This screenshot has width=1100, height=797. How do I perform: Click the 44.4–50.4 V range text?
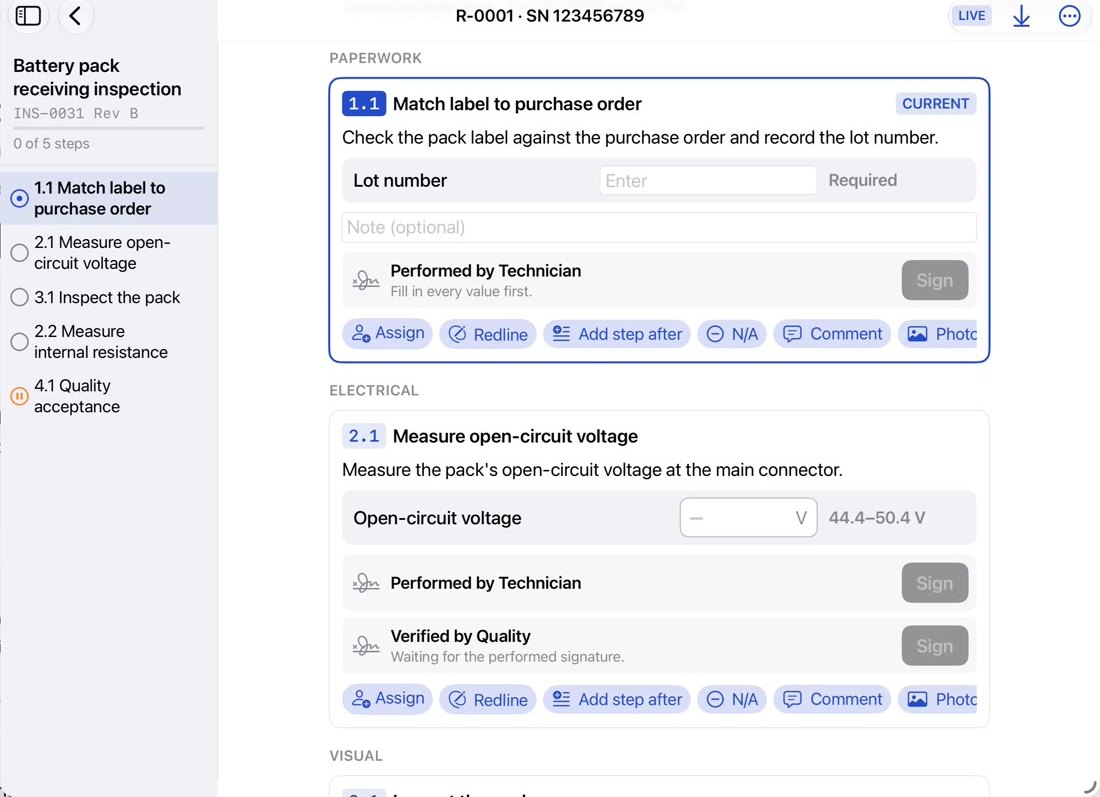(876, 518)
